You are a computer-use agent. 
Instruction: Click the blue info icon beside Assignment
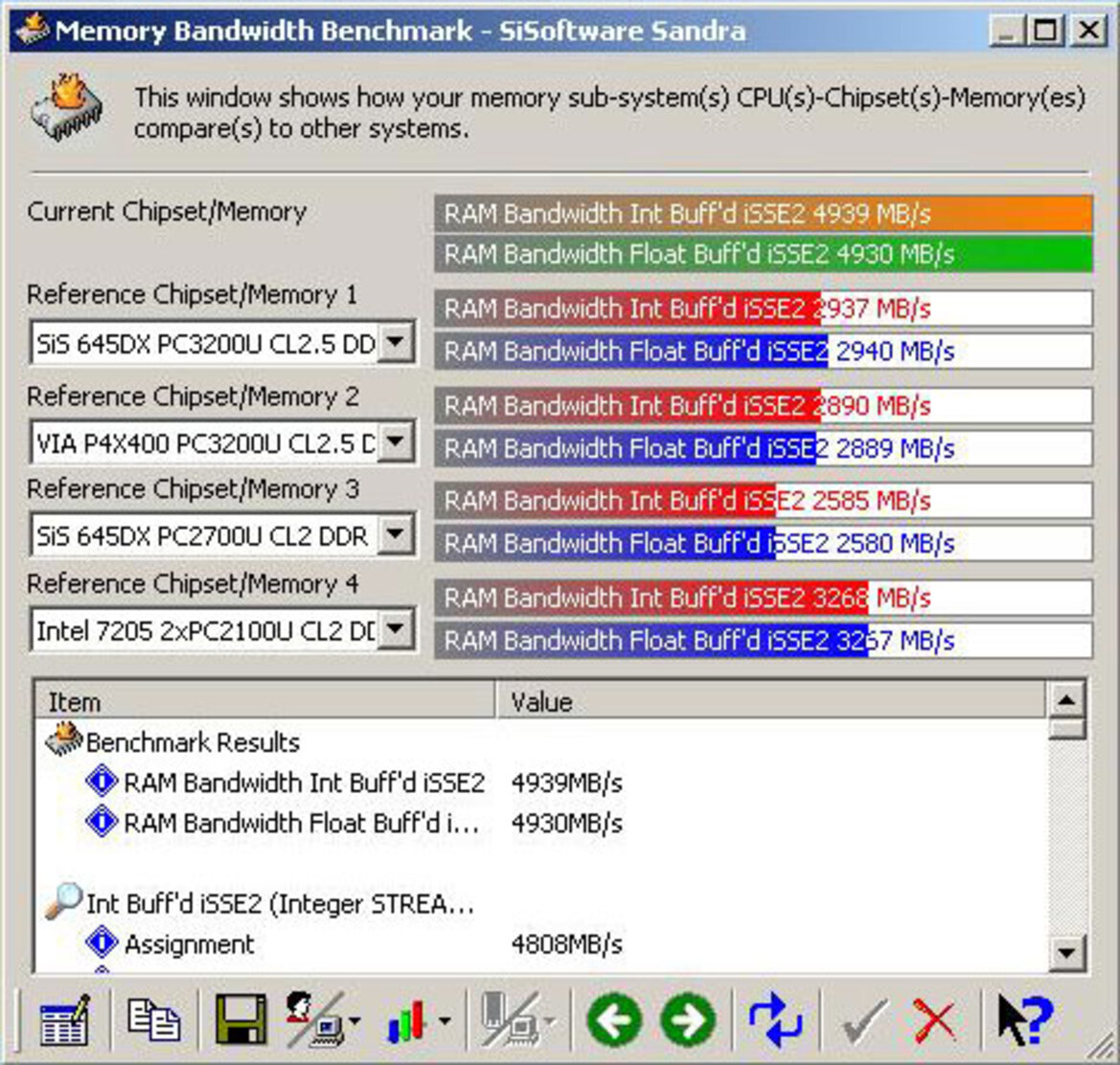click(103, 942)
